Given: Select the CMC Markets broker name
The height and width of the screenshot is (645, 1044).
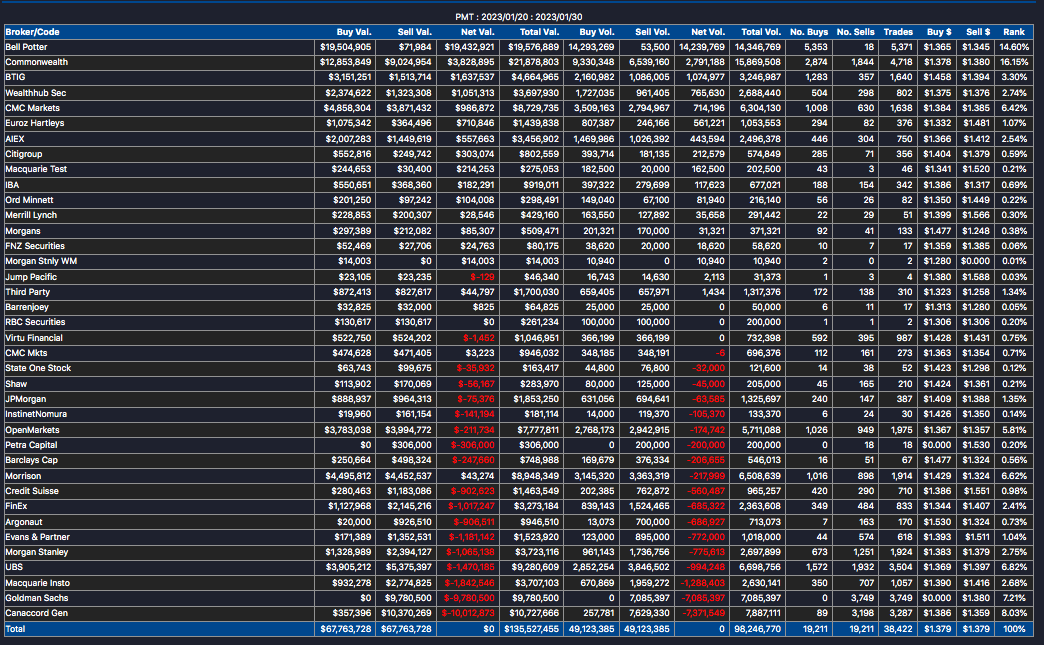Looking at the screenshot, I should (33, 108).
